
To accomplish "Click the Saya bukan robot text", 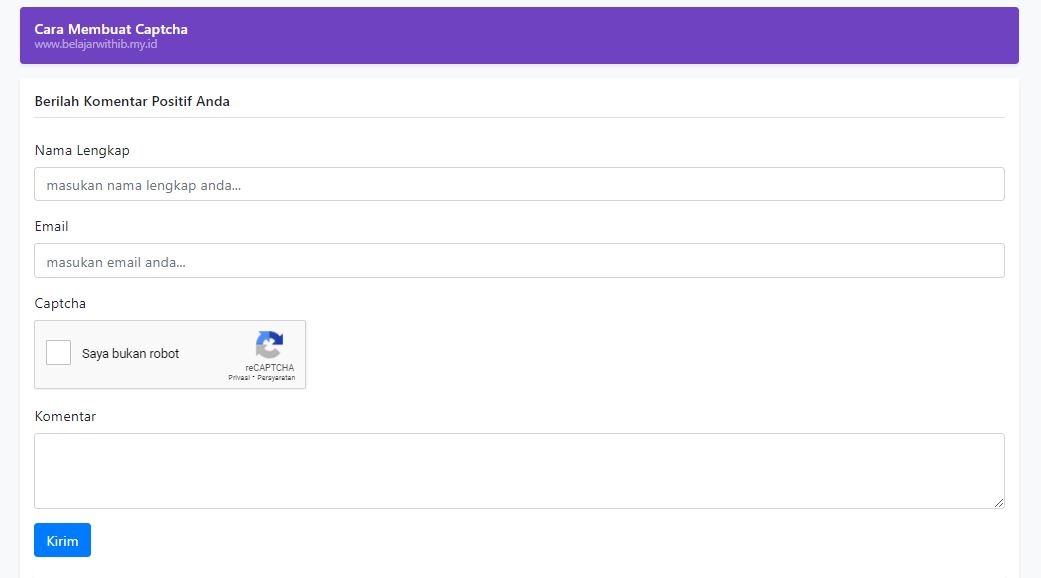I will click(131, 354).
